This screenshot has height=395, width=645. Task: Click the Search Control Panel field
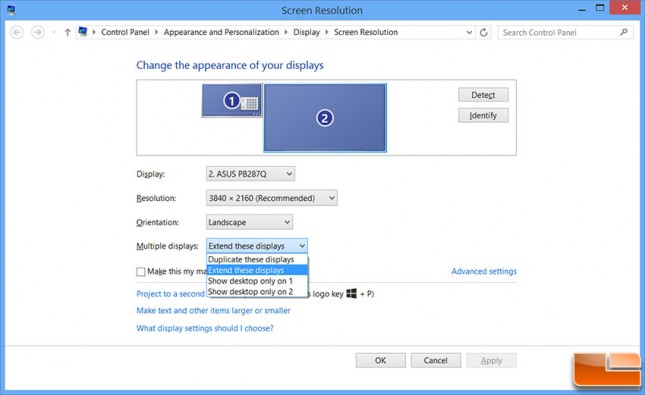coord(566,32)
